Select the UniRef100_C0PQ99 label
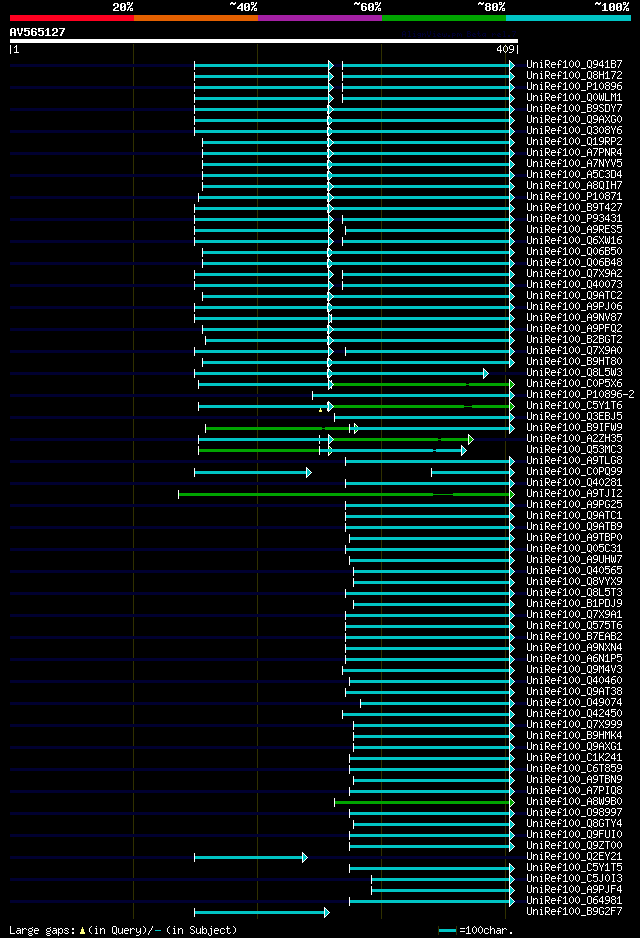This screenshot has width=640, height=938. point(574,471)
